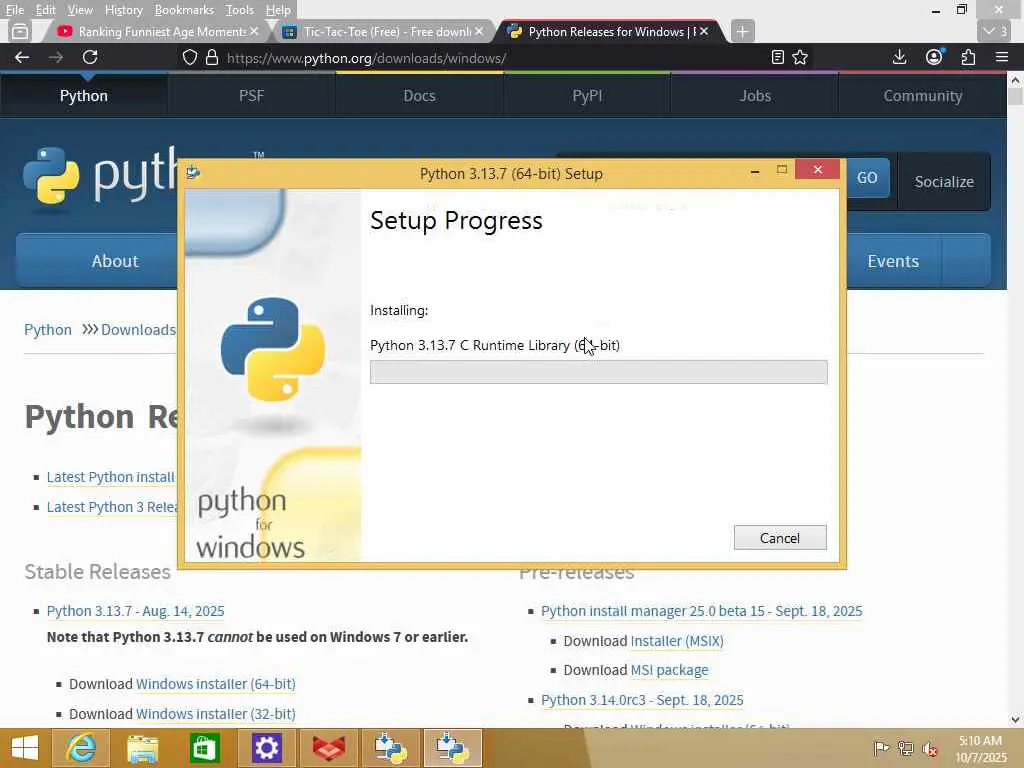This screenshot has height=768, width=1024.
Task: Open File Explorer from taskbar
Action: click(142, 748)
